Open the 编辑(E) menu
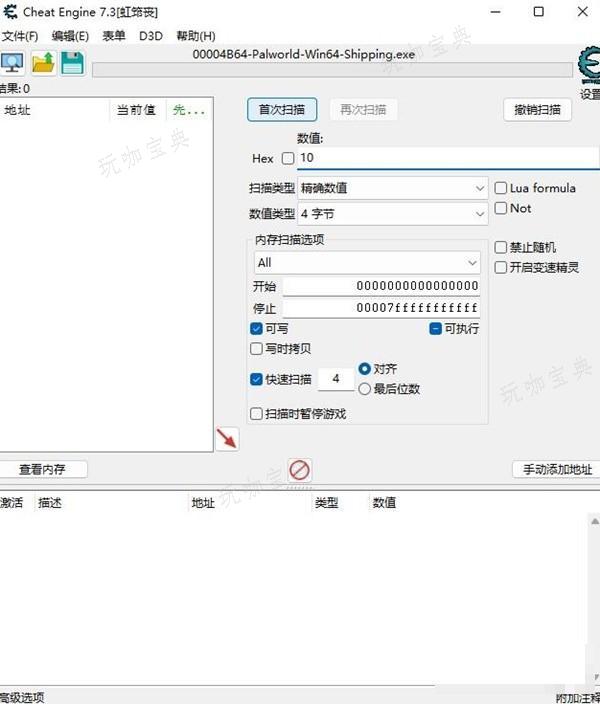 pos(70,36)
